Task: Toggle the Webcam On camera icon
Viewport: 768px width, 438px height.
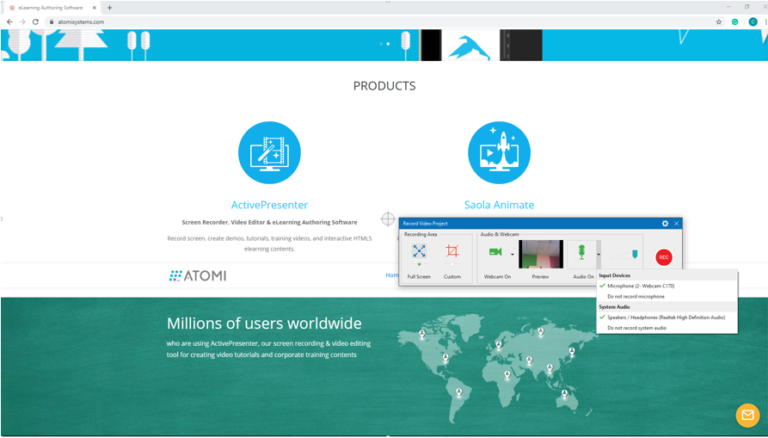Action: click(x=495, y=252)
